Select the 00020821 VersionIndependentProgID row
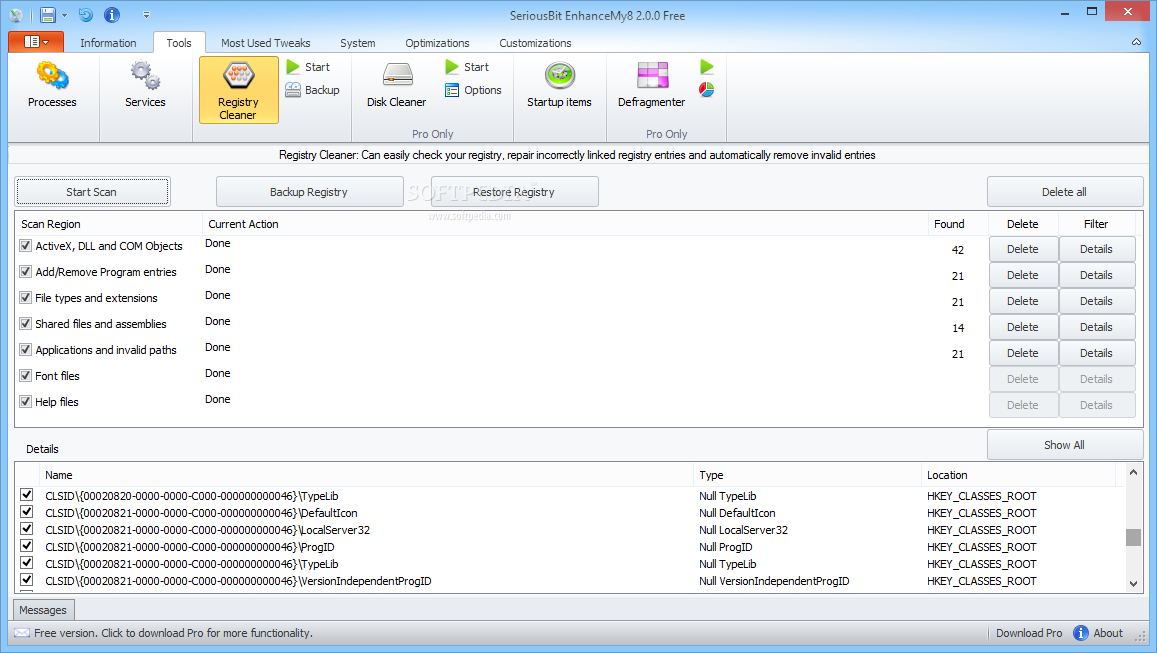This screenshot has width=1157, height=653. [570, 581]
